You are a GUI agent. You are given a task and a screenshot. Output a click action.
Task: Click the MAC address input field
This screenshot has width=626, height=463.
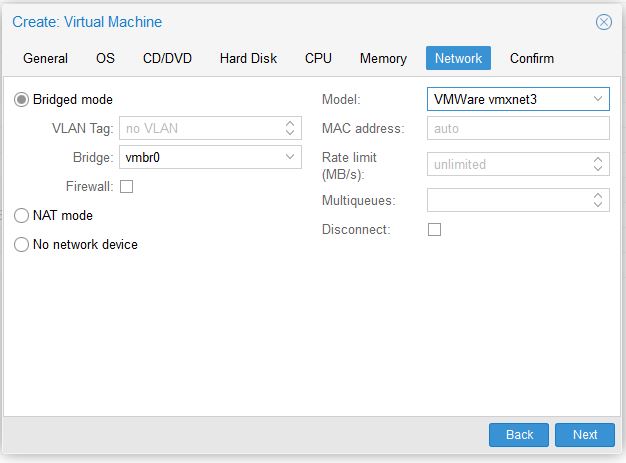pyautogui.click(x=517, y=128)
